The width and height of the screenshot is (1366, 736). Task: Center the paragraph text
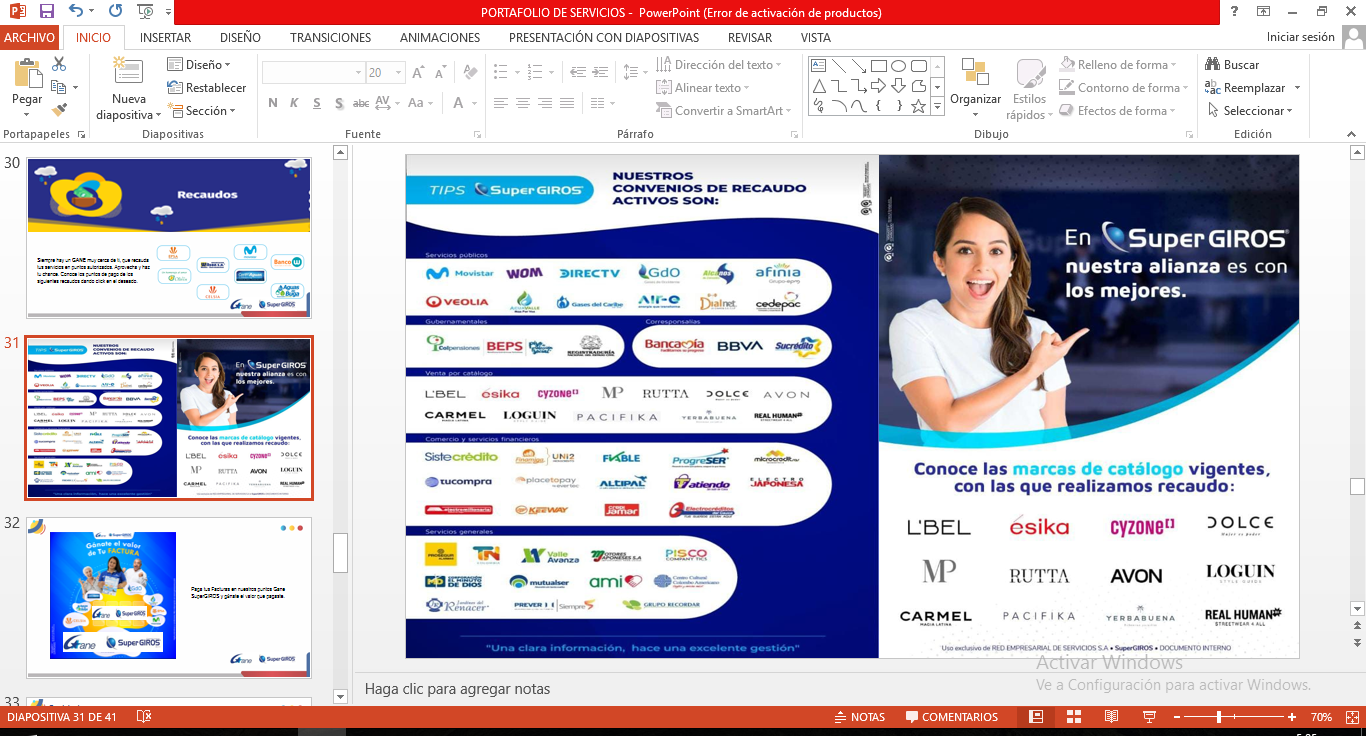524,103
